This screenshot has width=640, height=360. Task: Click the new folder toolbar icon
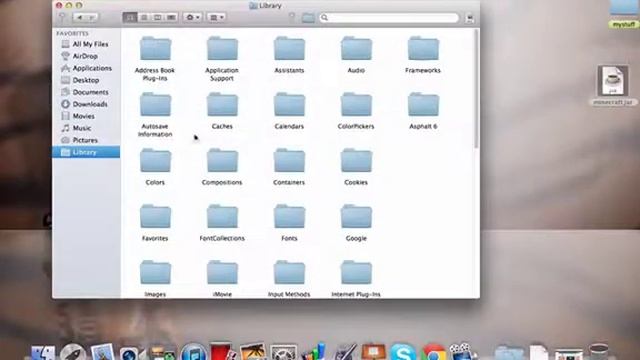(x=308, y=18)
